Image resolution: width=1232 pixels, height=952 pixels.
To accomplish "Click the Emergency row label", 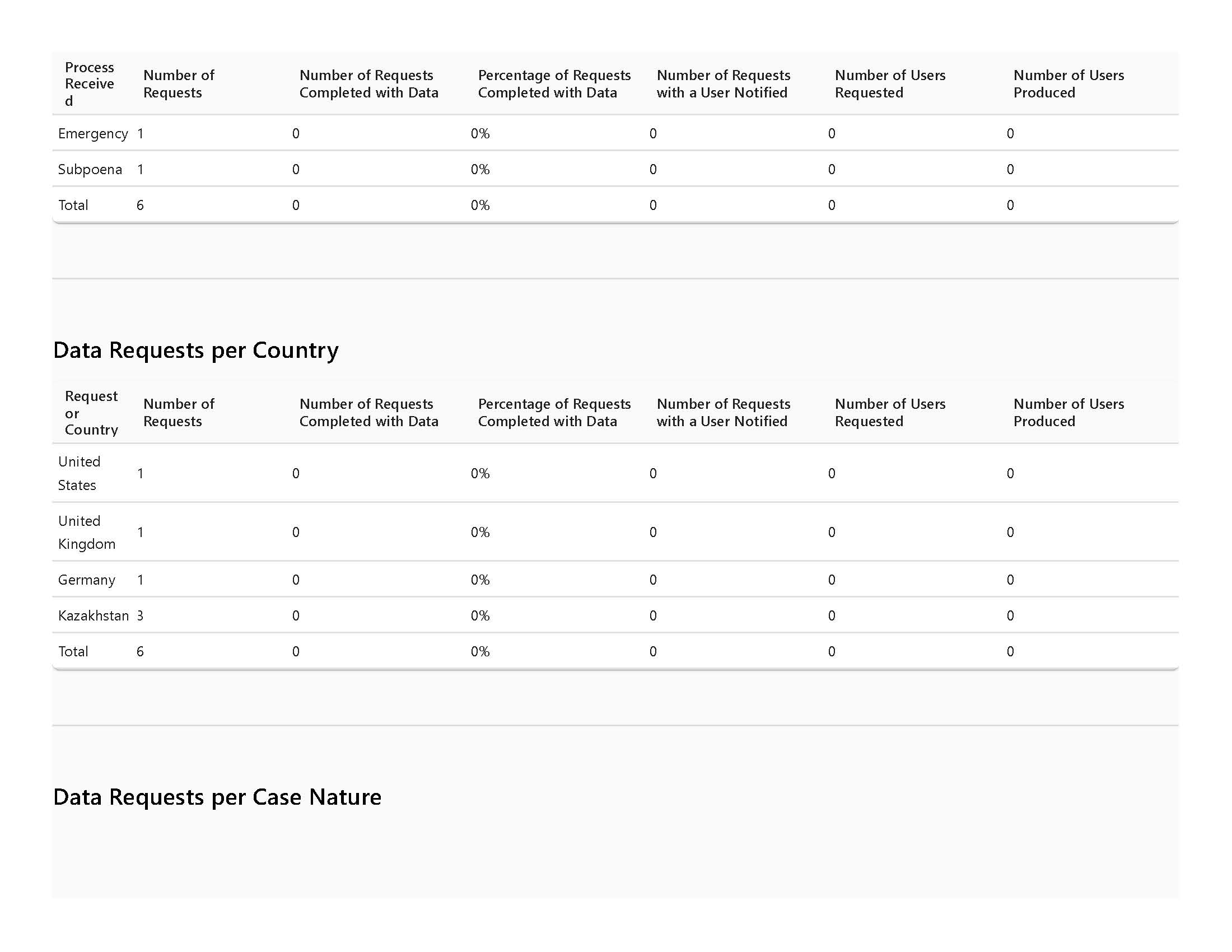I will pyautogui.click(x=93, y=134).
